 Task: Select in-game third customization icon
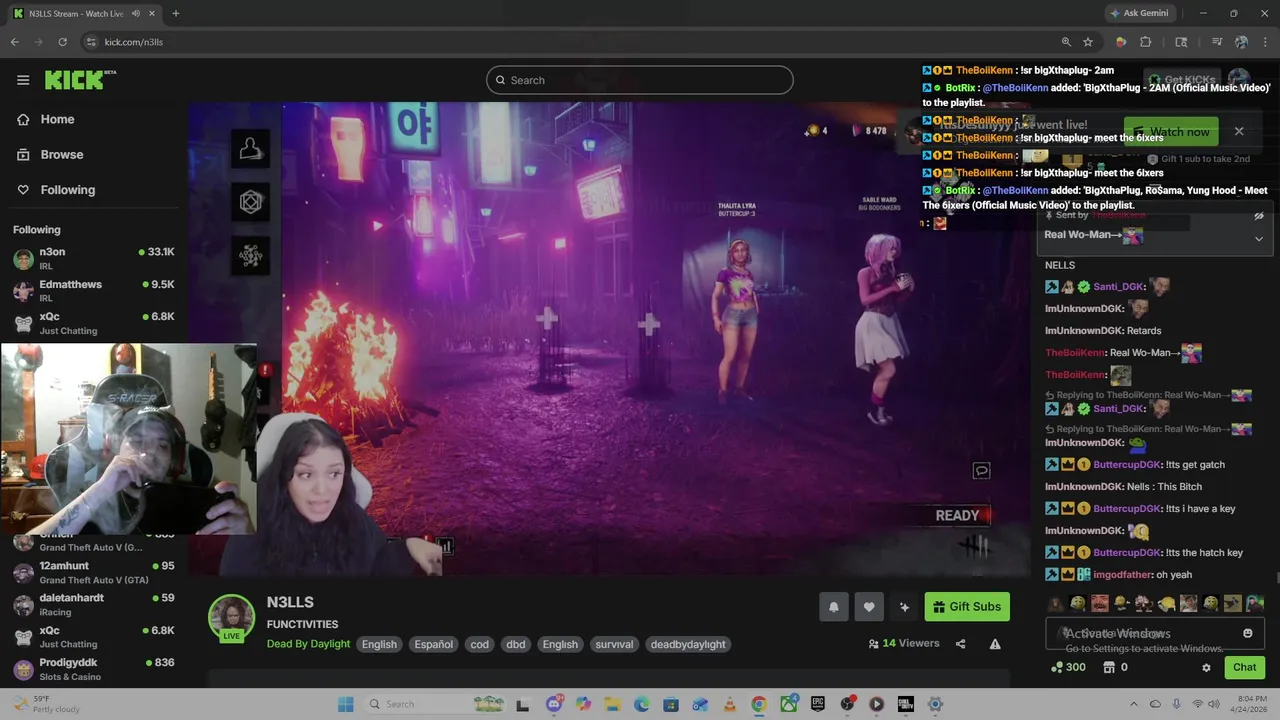click(250, 257)
